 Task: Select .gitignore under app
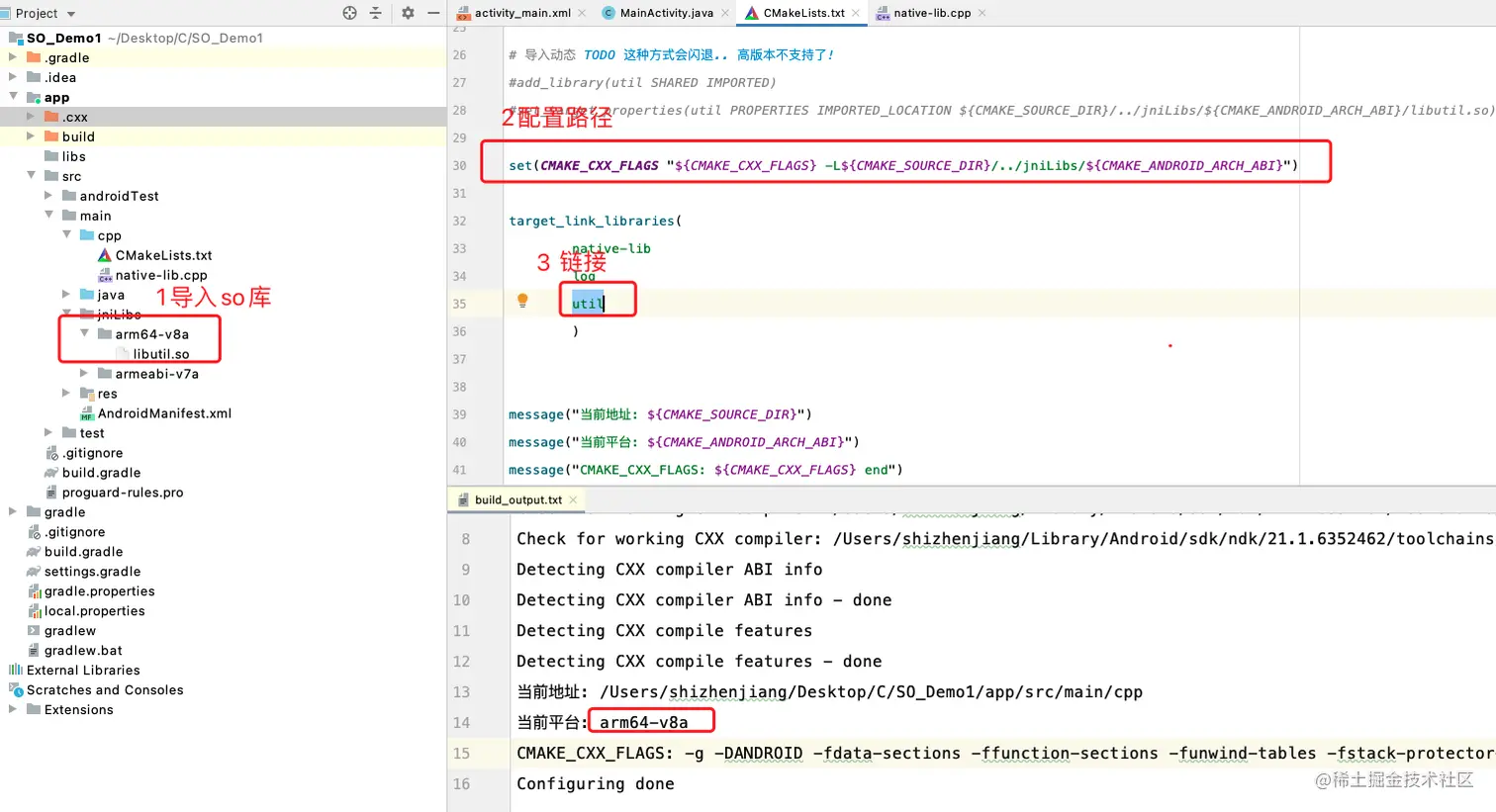click(x=93, y=453)
